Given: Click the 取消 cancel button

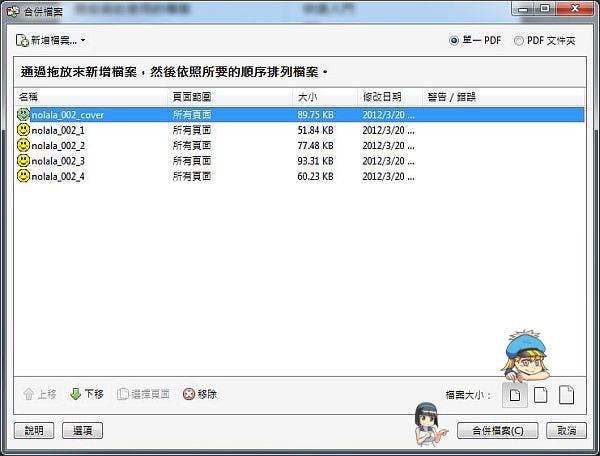Looking at the screenshot, I should pyautogui.click(x=566, y=431).
